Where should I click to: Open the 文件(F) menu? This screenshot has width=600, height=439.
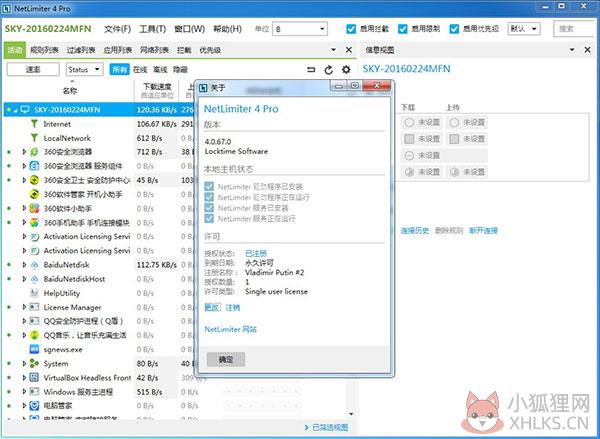coord(117,29)
